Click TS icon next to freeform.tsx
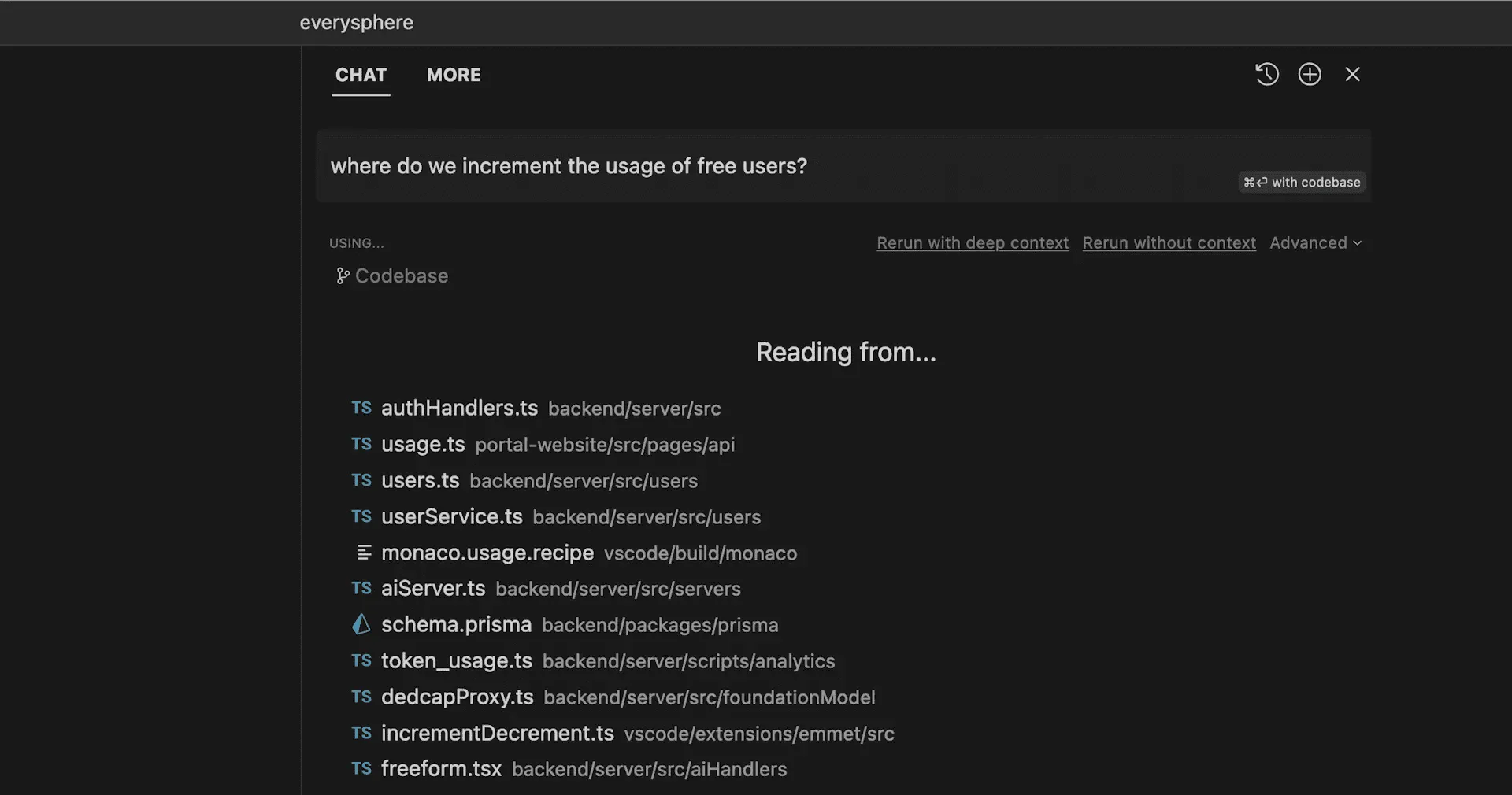Screen dimensions: 1512x795 click(x=361, y=769)
